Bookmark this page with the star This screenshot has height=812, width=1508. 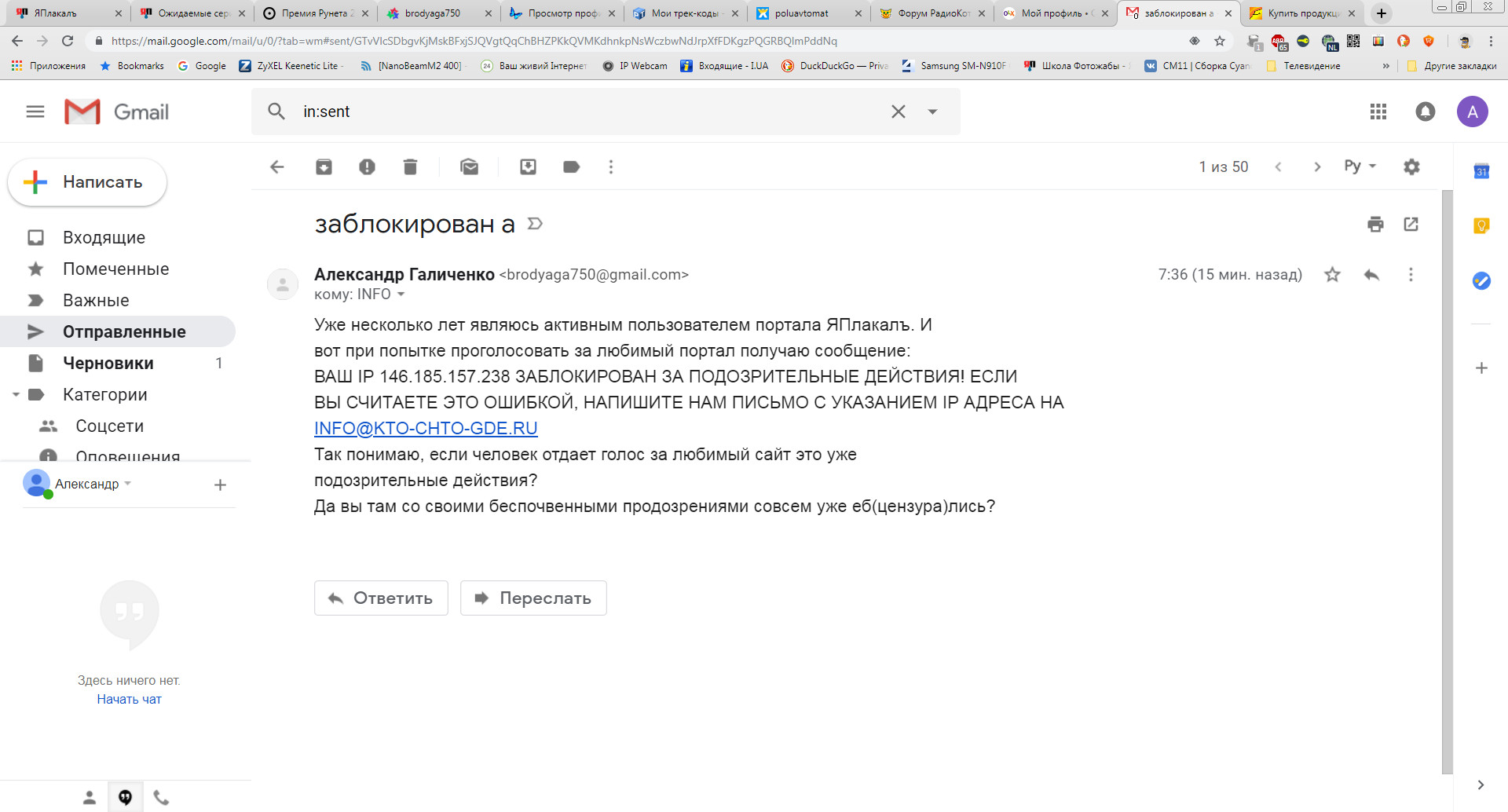[1220, 41]
